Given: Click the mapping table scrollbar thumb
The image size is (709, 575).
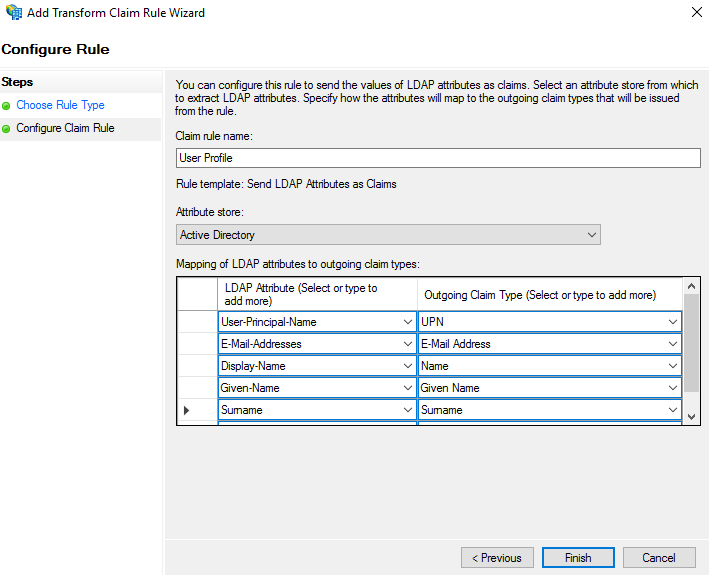Looking at the screenshot, I should pyautogui.click(x=691, y=343).
